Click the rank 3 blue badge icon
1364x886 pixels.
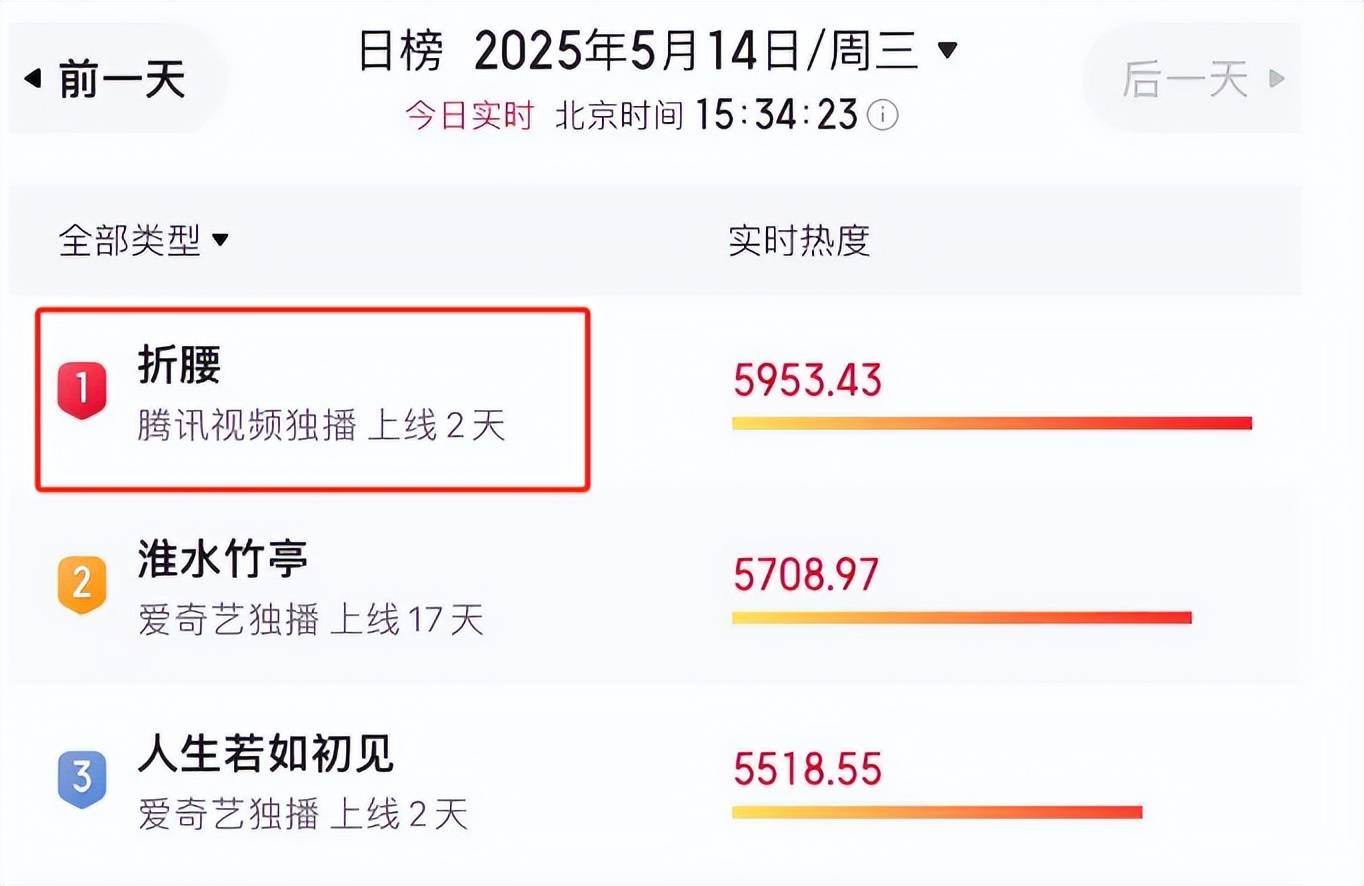82,778
